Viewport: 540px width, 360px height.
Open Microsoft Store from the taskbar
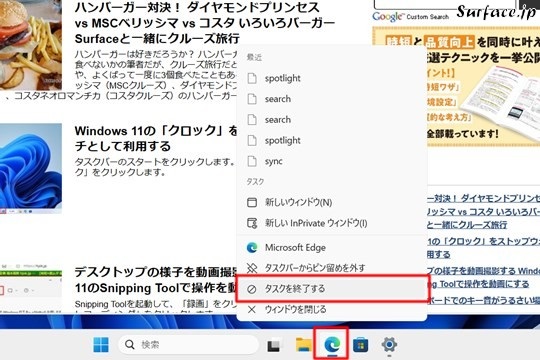point(361,344)
